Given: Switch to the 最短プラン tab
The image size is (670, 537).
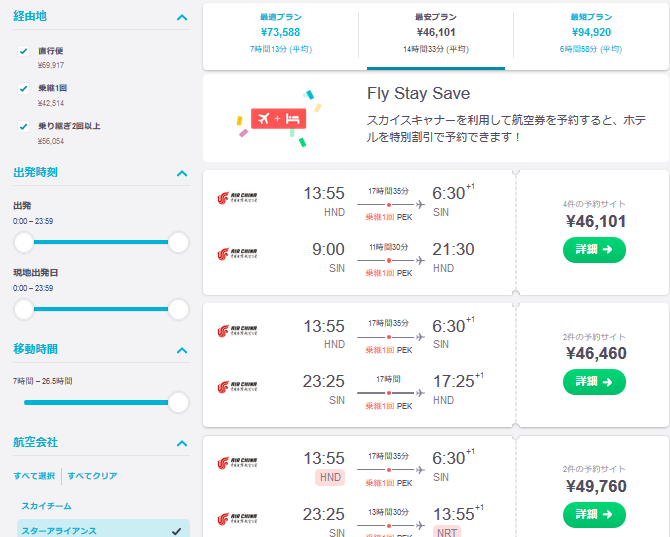Looking at the screenshot, I should coord(591,33).
